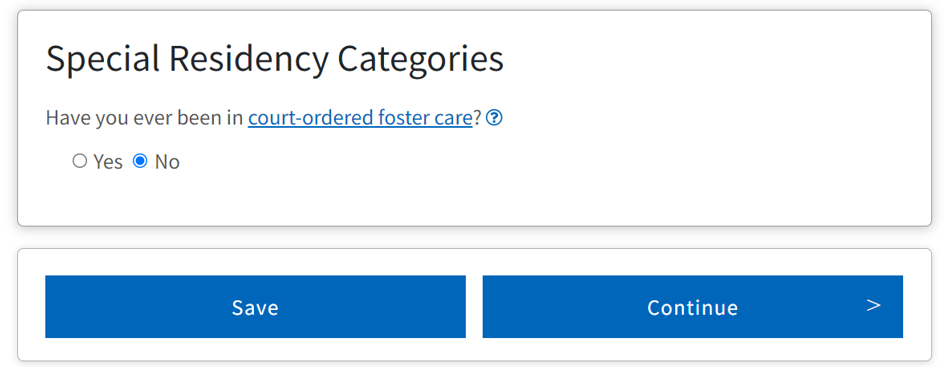Image resolution: width=945 pixels, height=367 pixels.
Task: Show the question mark tooltip for foster care
Action: [x=494, y=118]
